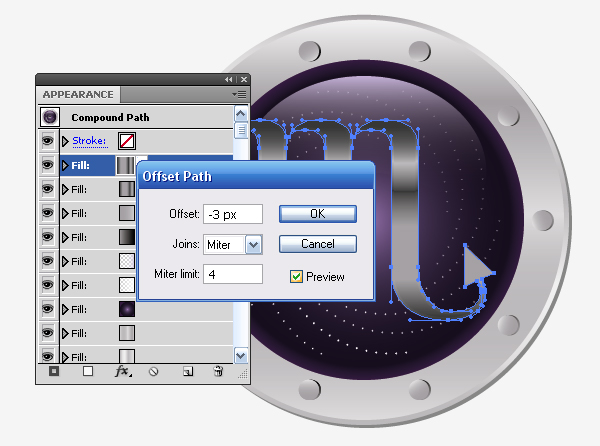Click the Offset value field
The width and height of the screenshot is (600, 446).
(x=233, y=214)
